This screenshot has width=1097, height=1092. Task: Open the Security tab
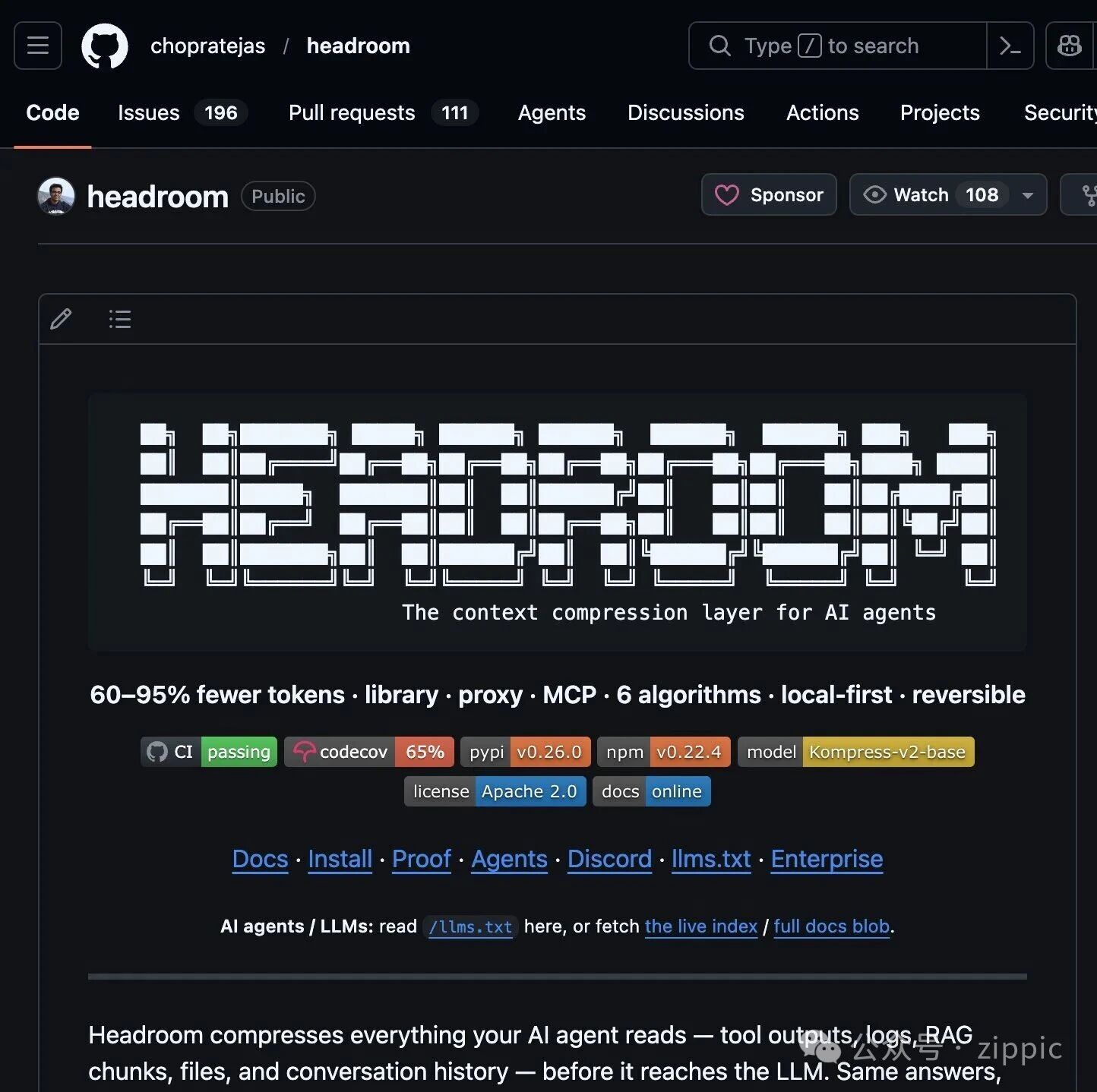[x=1060, y=112]
